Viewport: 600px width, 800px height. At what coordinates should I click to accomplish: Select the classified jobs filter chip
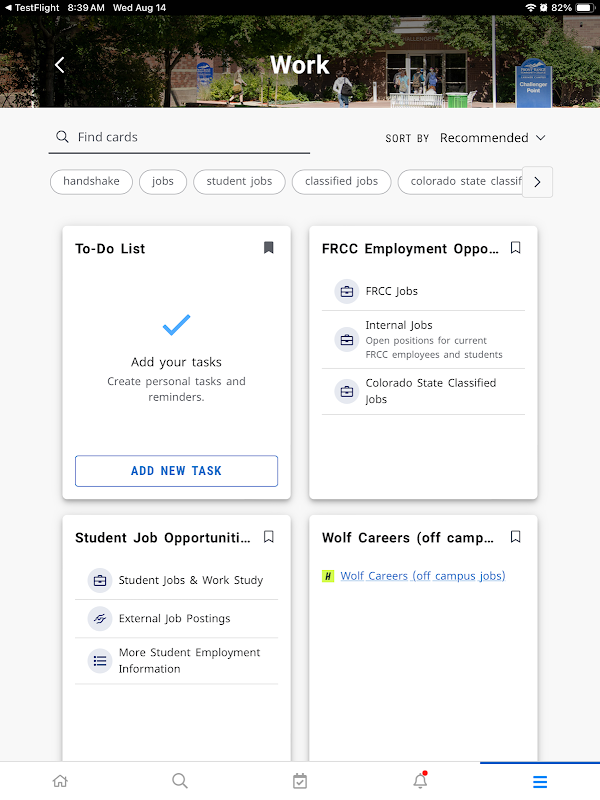click(x=341, y=182)
